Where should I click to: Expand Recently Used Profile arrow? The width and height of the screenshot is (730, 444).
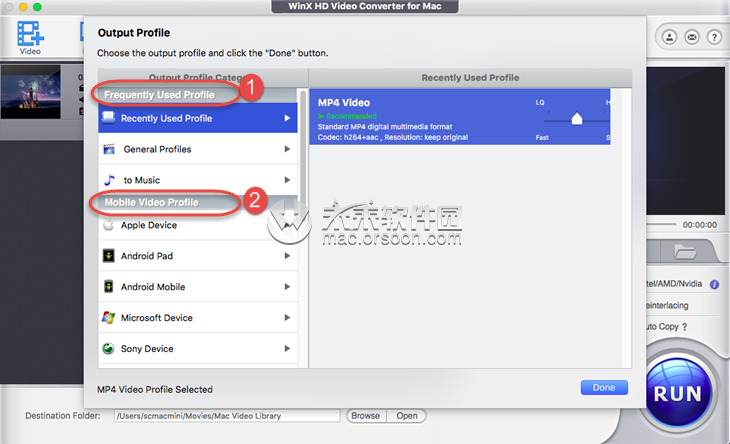click(x=287, y=118)
